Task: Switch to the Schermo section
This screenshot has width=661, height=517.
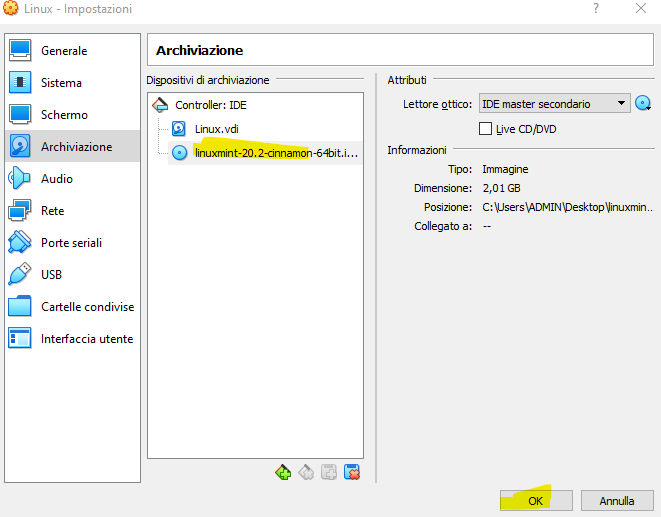Action: tap(73, 115)
